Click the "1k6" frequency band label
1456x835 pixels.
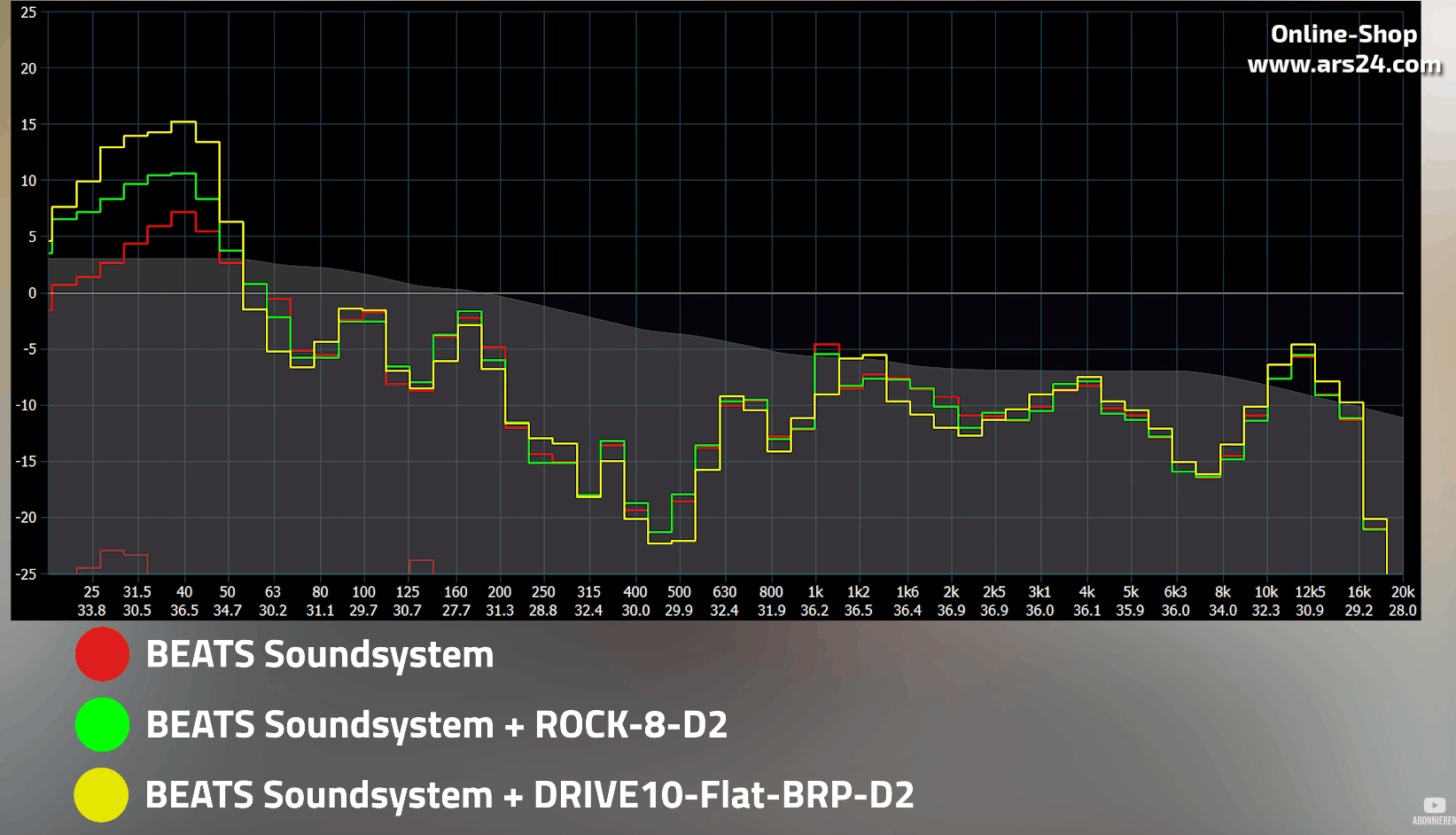click(x=907, y=591)
